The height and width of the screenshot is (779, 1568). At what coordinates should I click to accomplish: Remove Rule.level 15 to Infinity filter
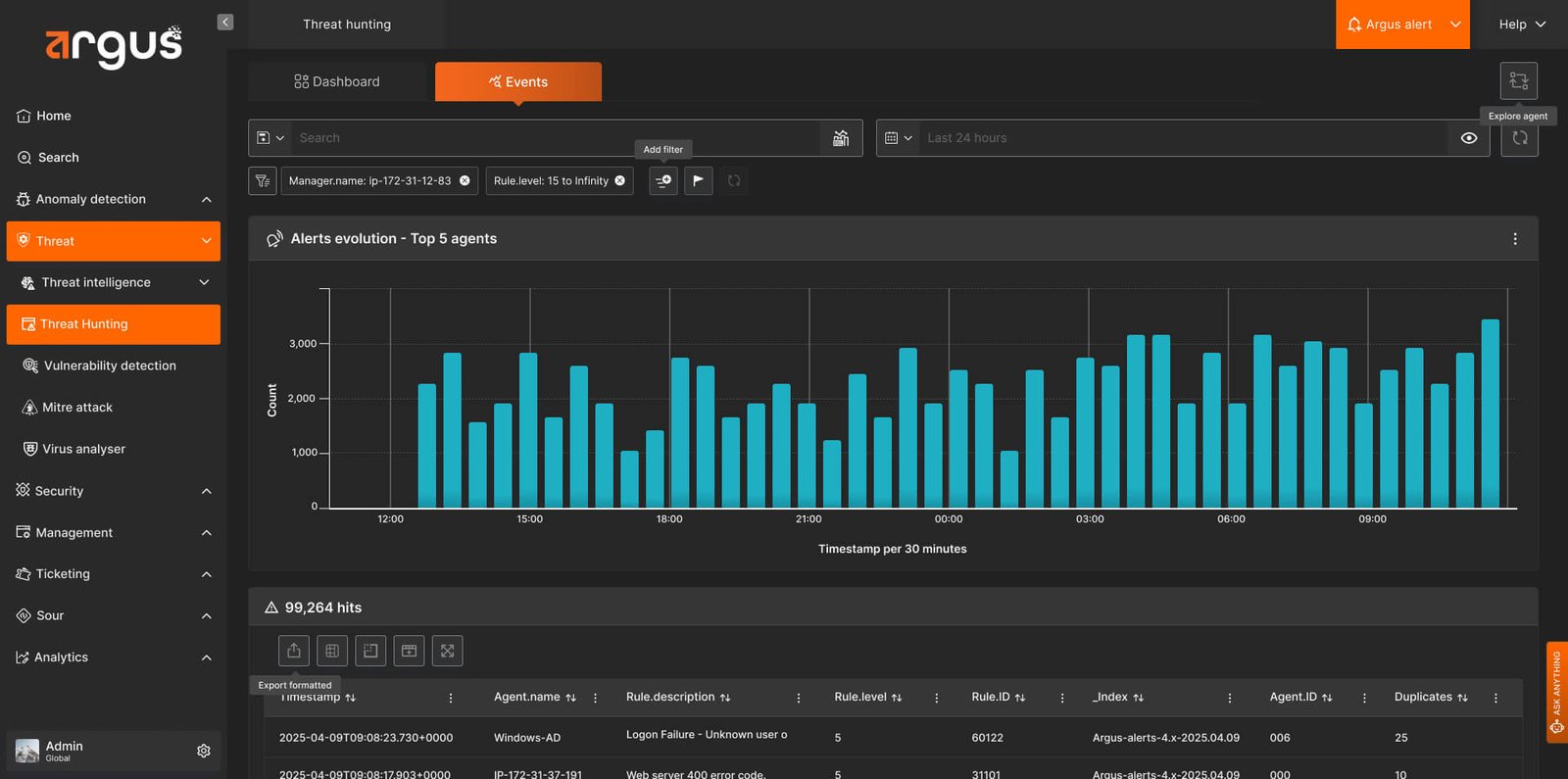click(619, 180)
